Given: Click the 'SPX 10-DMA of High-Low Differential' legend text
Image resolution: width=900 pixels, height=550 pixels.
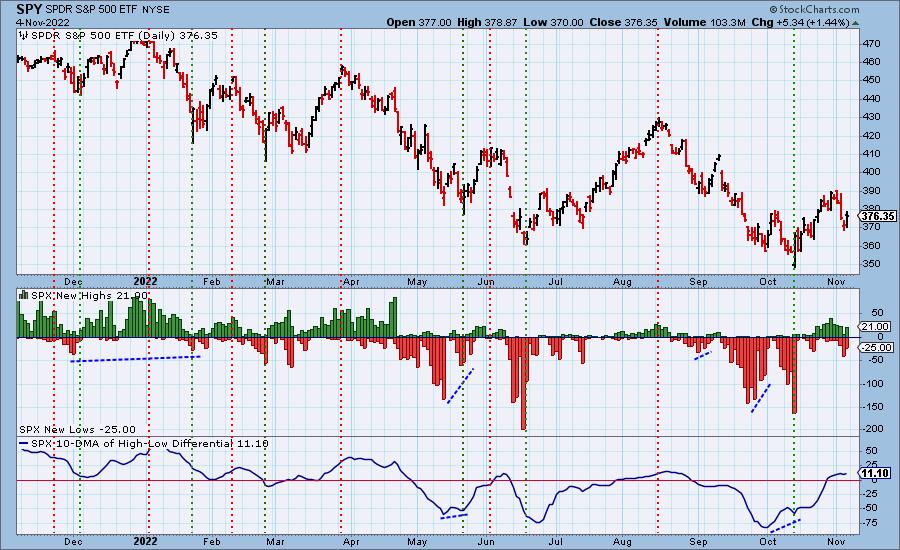Looking at the screenshot, I should pyautogui.click(x=131, y=444).
